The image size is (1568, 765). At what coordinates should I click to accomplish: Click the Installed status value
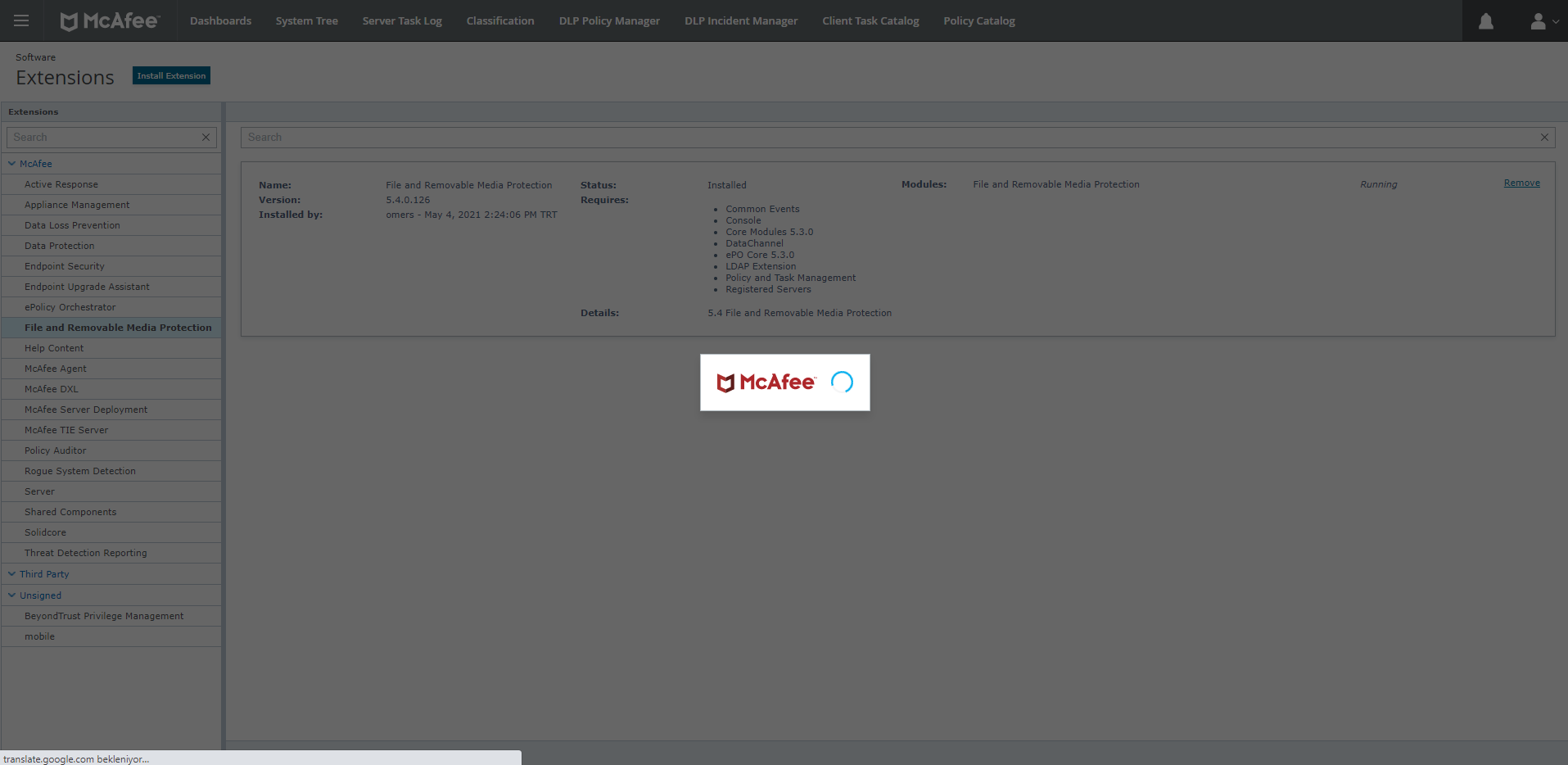coord(727,185)
